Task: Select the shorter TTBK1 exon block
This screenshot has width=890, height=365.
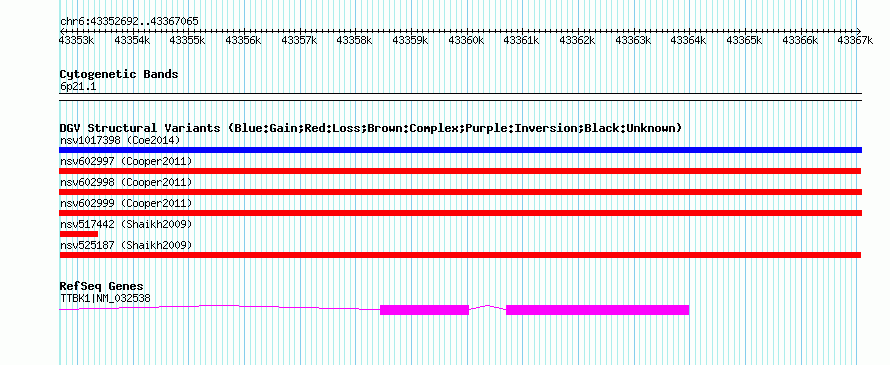Action: pos(424,310)
